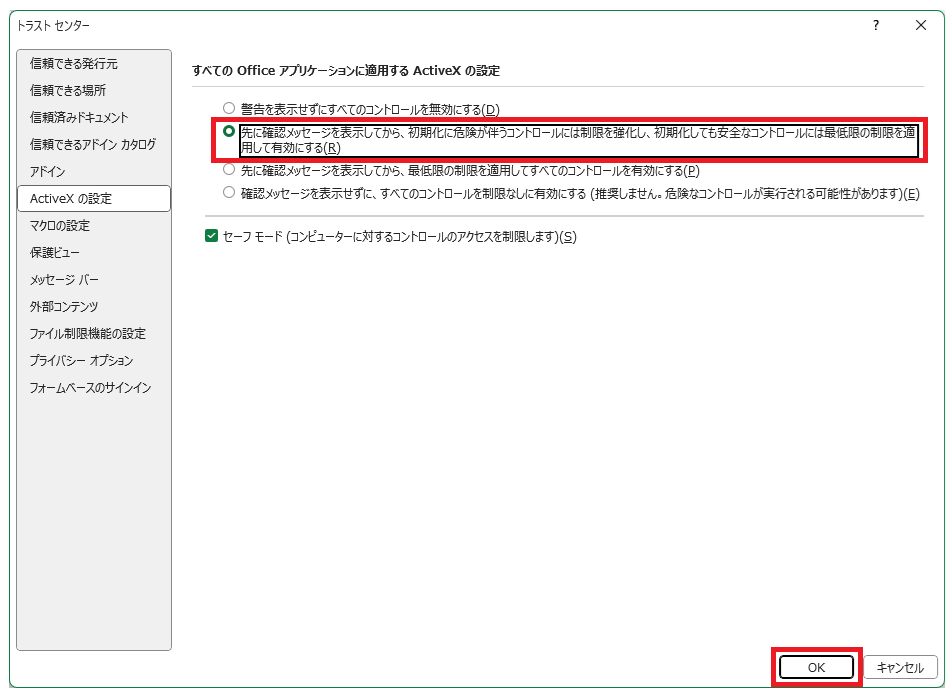Show メッセージ バー settings

(x=65, y=280)
